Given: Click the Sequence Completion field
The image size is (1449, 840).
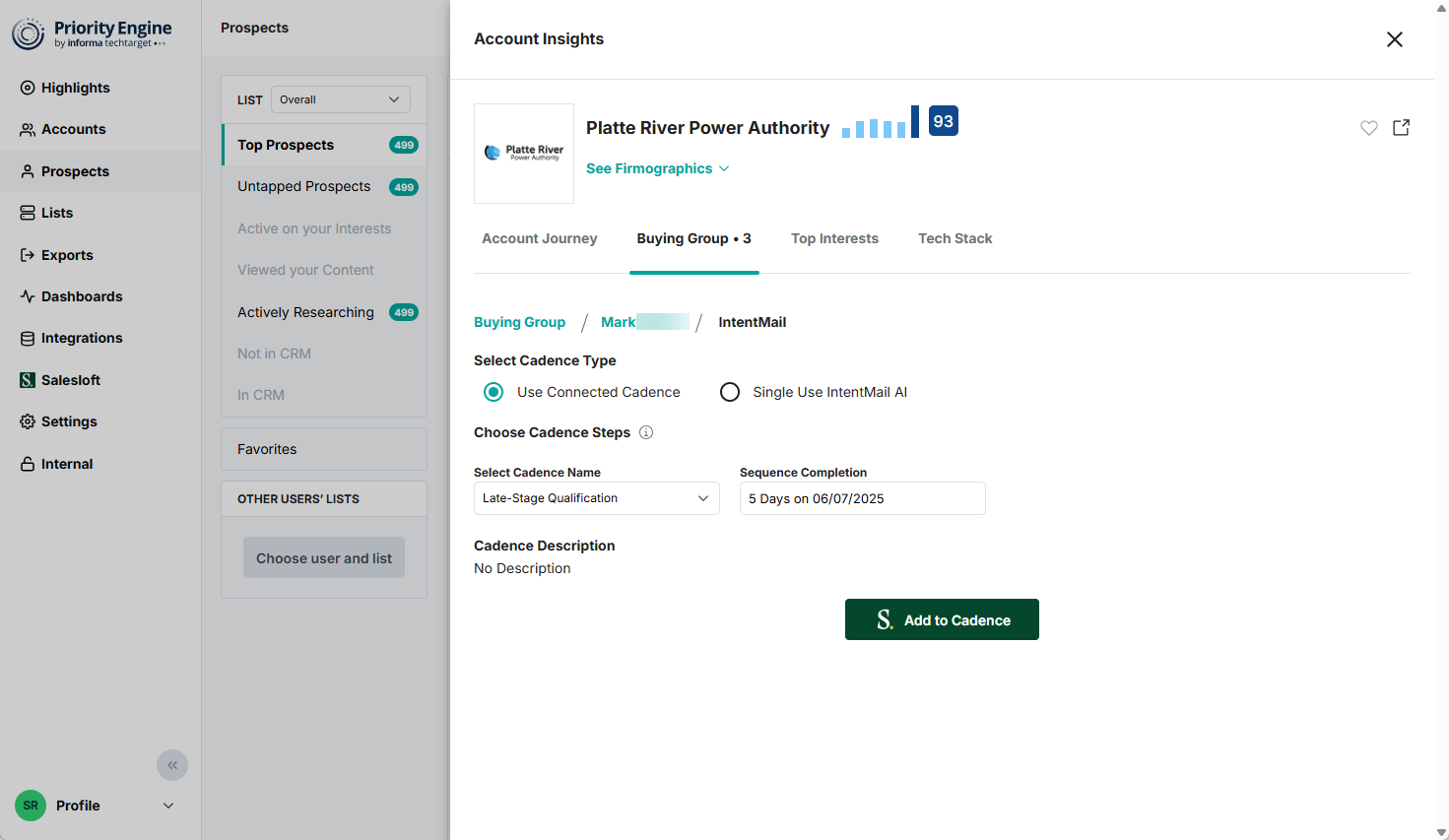Looking at the screenshot, I should 862,498.
